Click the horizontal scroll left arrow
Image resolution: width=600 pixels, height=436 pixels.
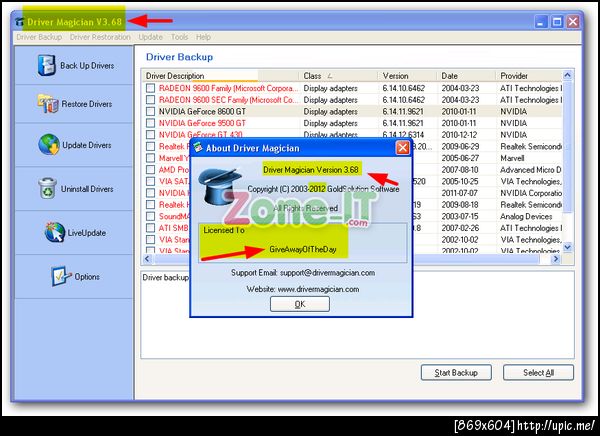[147, 259]
